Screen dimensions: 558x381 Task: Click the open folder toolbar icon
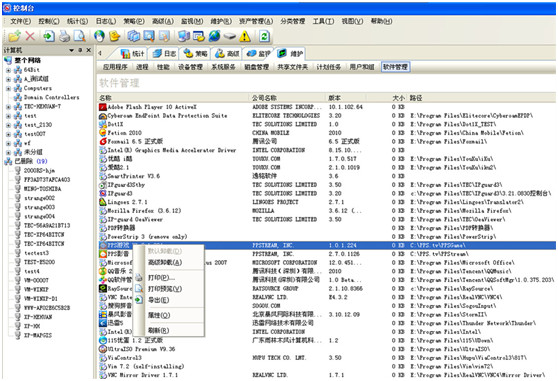pyautogui.click(x=14, y=36)
